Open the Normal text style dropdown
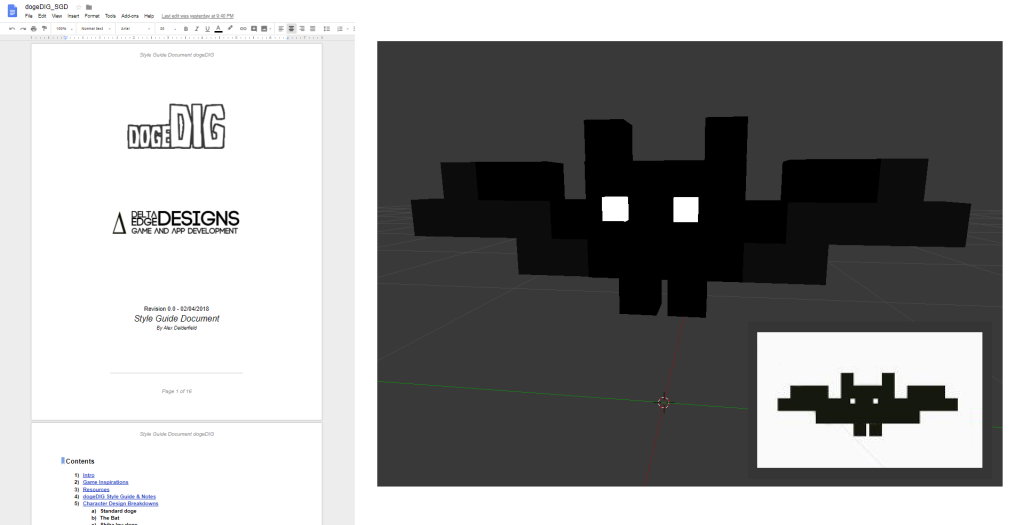 point(95,28)
